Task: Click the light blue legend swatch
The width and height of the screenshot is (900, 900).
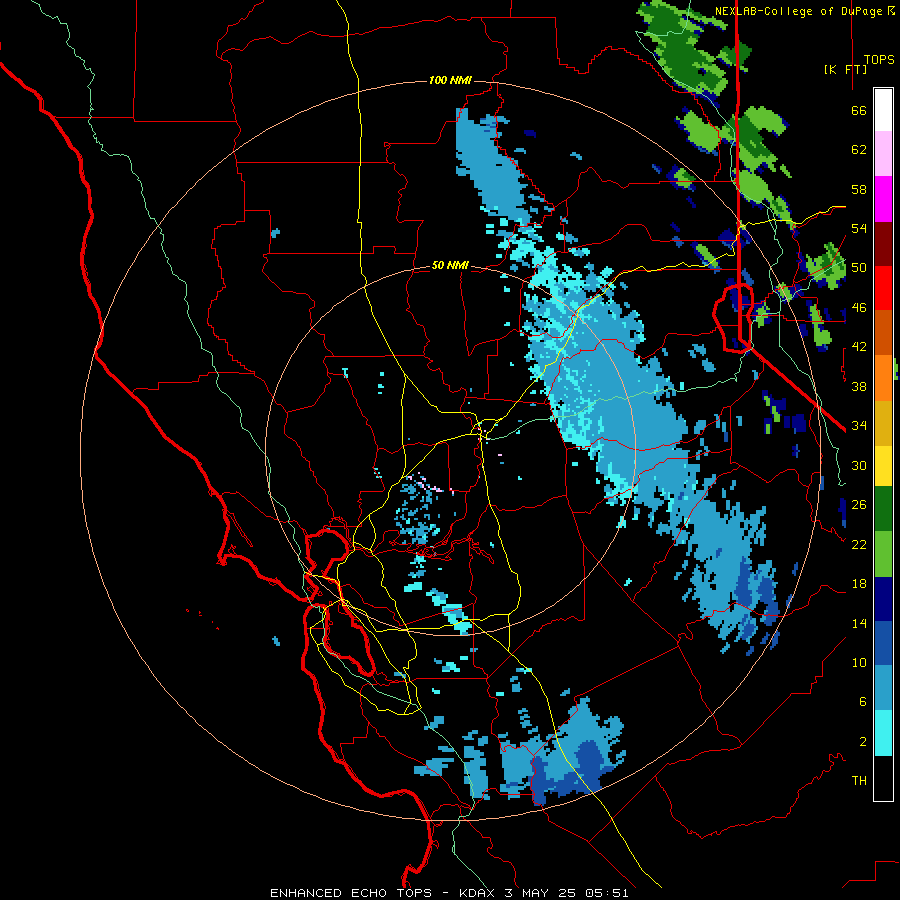Action: [x=883, y=688]
